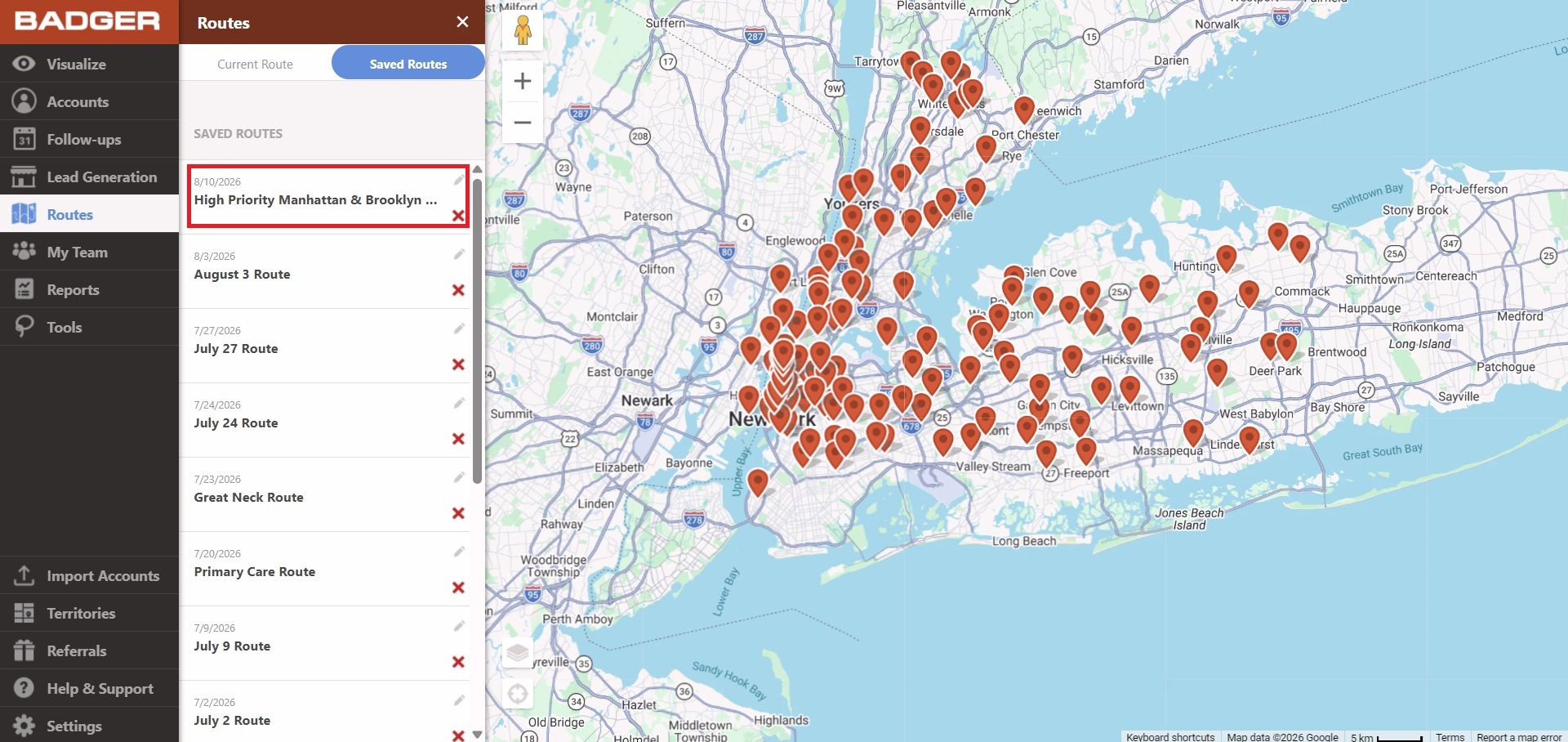Edit July 9 Route with pencil icon
Viewport: 1568px width, 742px height.
[x=459, y=626]
